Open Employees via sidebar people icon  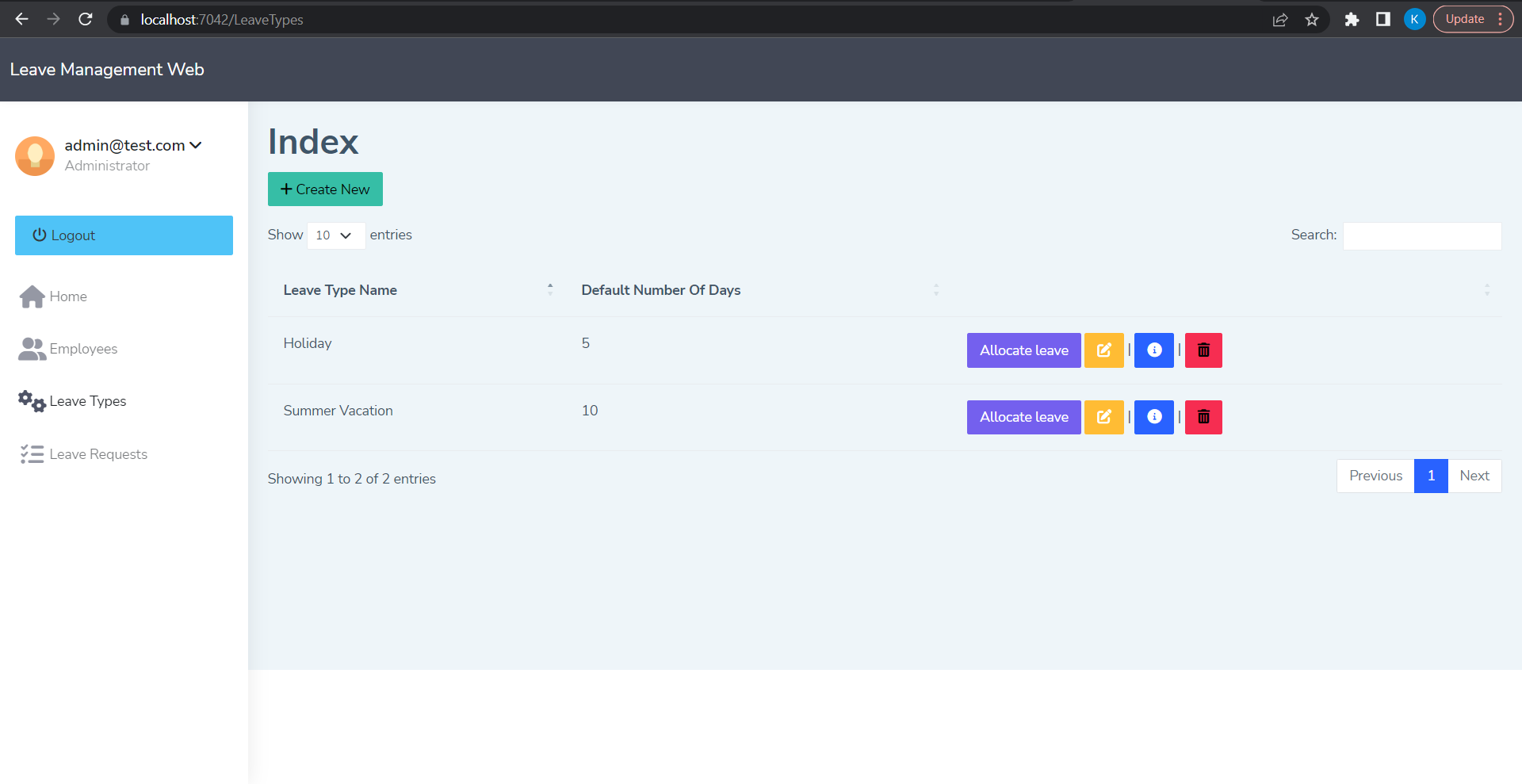coord(30,349)
